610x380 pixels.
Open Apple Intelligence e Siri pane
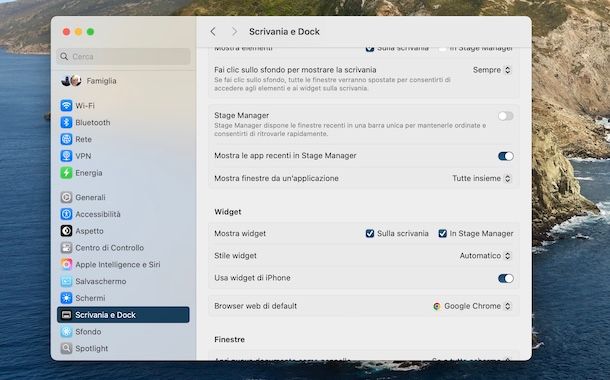click(x=123, y=264)
